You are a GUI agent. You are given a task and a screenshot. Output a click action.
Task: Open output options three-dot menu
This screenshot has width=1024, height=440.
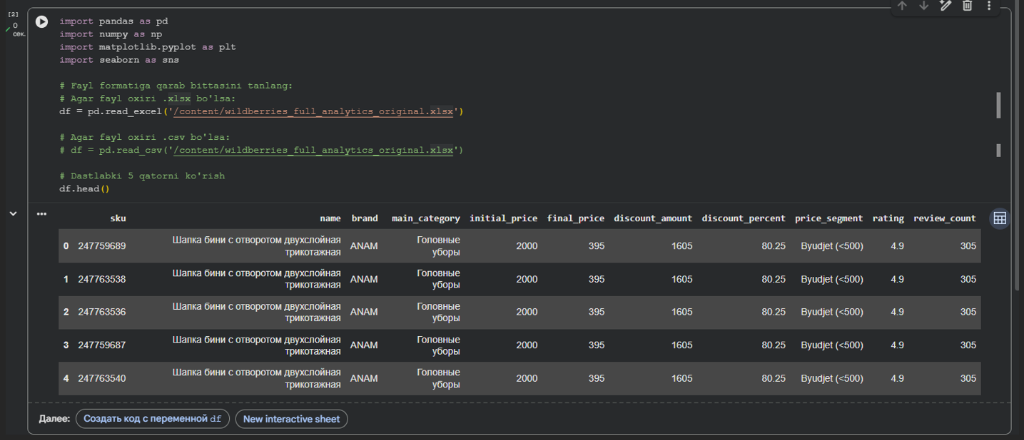pyautogui.click(x=42, y=213)
